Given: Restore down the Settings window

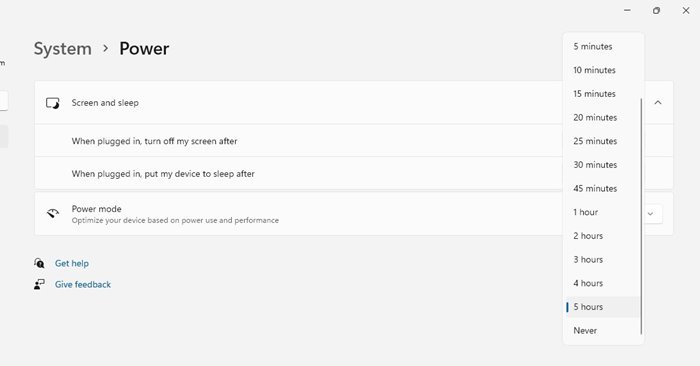Looking at the screenshot, I should 656,11.
